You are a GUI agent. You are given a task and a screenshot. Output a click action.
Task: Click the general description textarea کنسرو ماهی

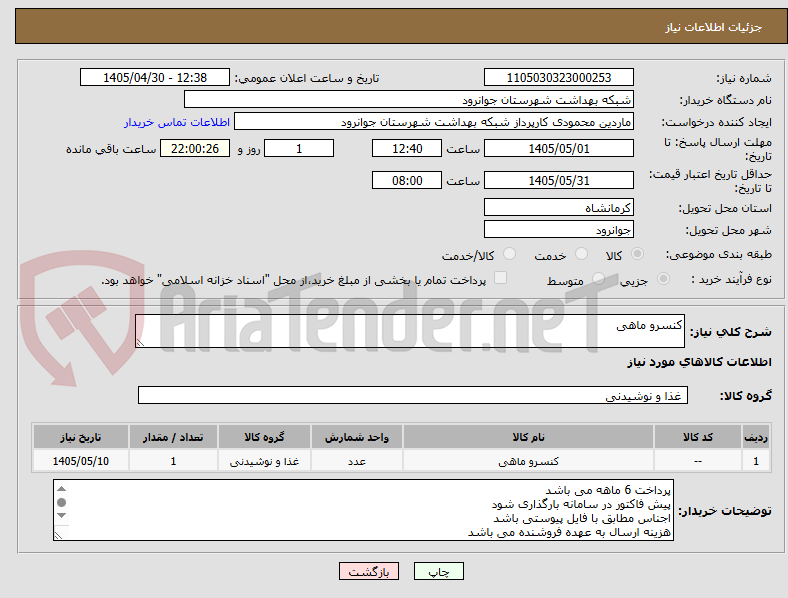point(410,331)
